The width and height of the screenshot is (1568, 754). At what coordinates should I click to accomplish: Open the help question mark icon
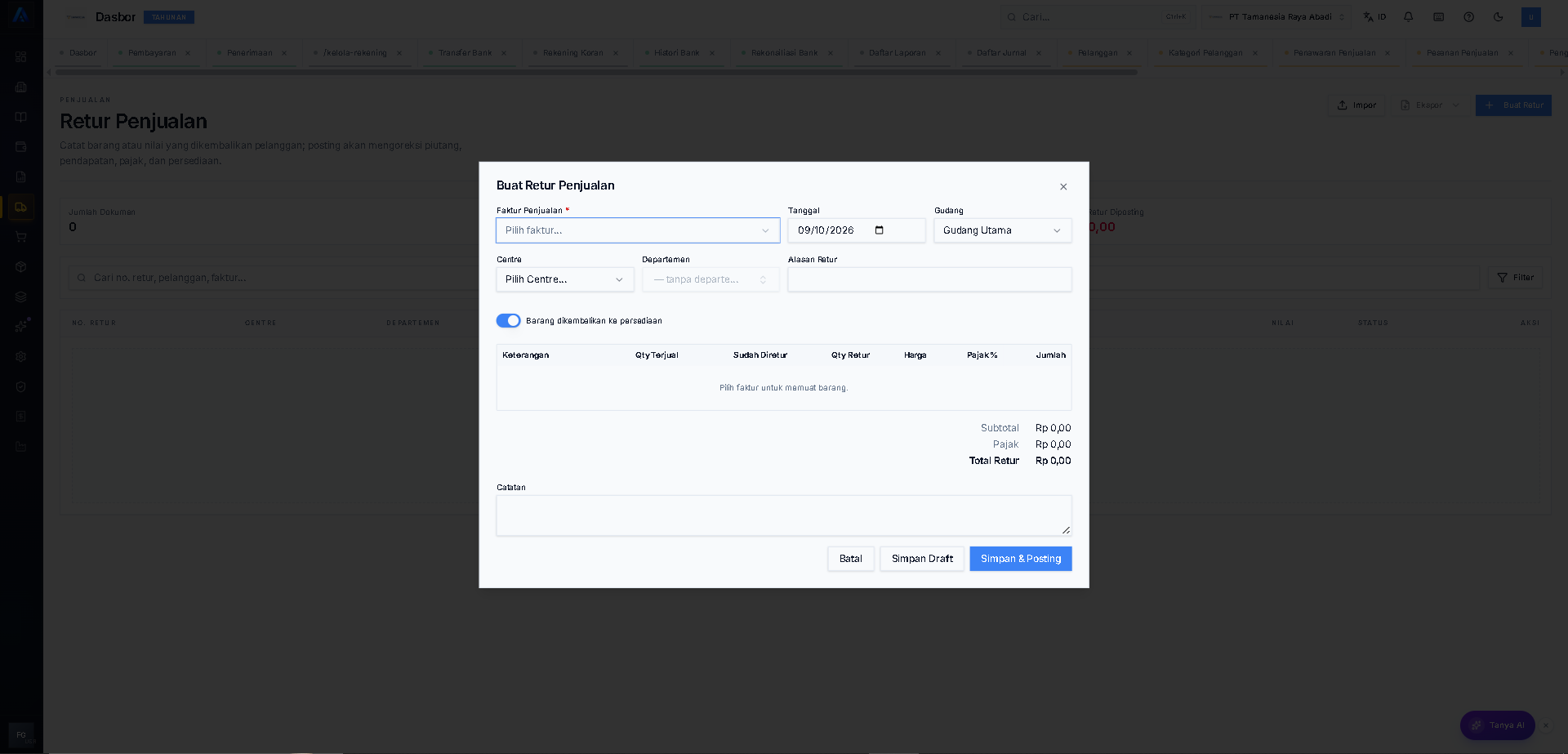[x=1468, y=17]
